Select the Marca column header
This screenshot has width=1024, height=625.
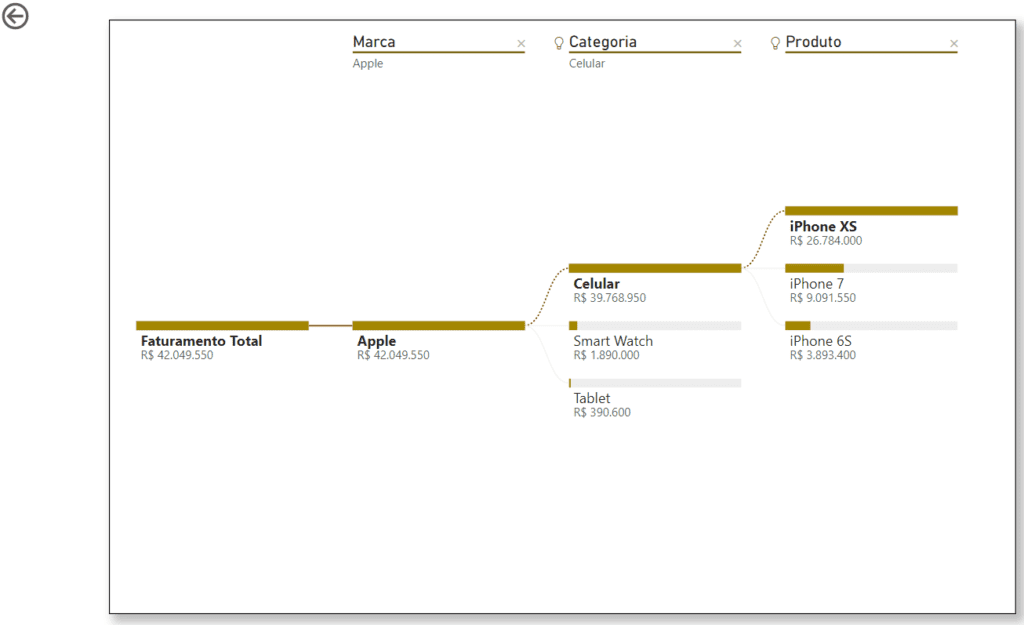374,42
